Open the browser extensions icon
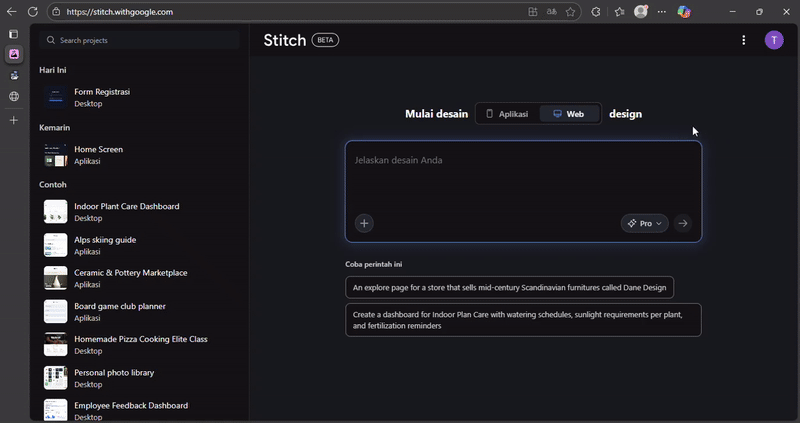This screenshot has width=800, height=423. tap(596, 12)
